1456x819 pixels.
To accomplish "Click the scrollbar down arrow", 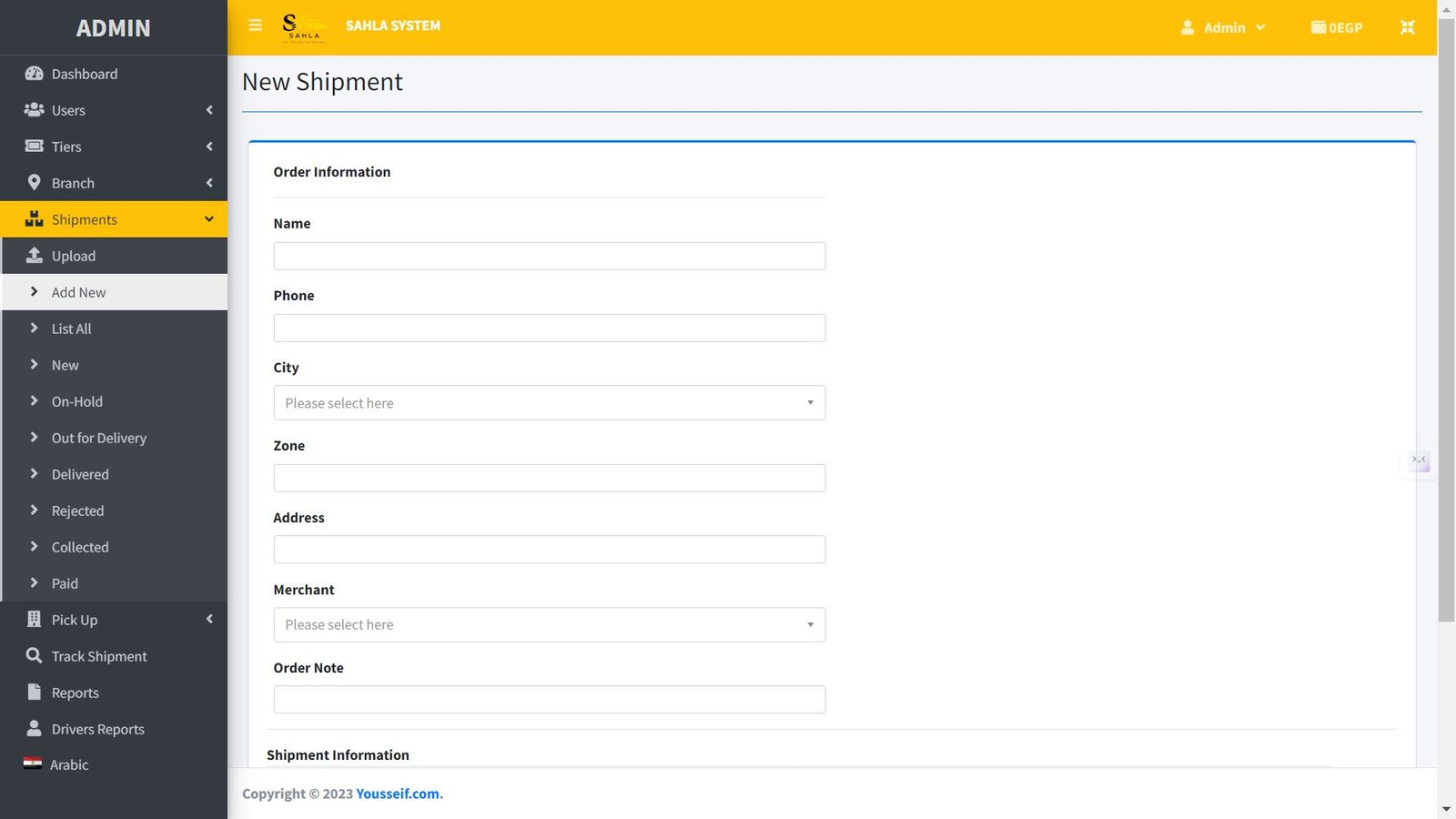I will tap(1446, 809).
